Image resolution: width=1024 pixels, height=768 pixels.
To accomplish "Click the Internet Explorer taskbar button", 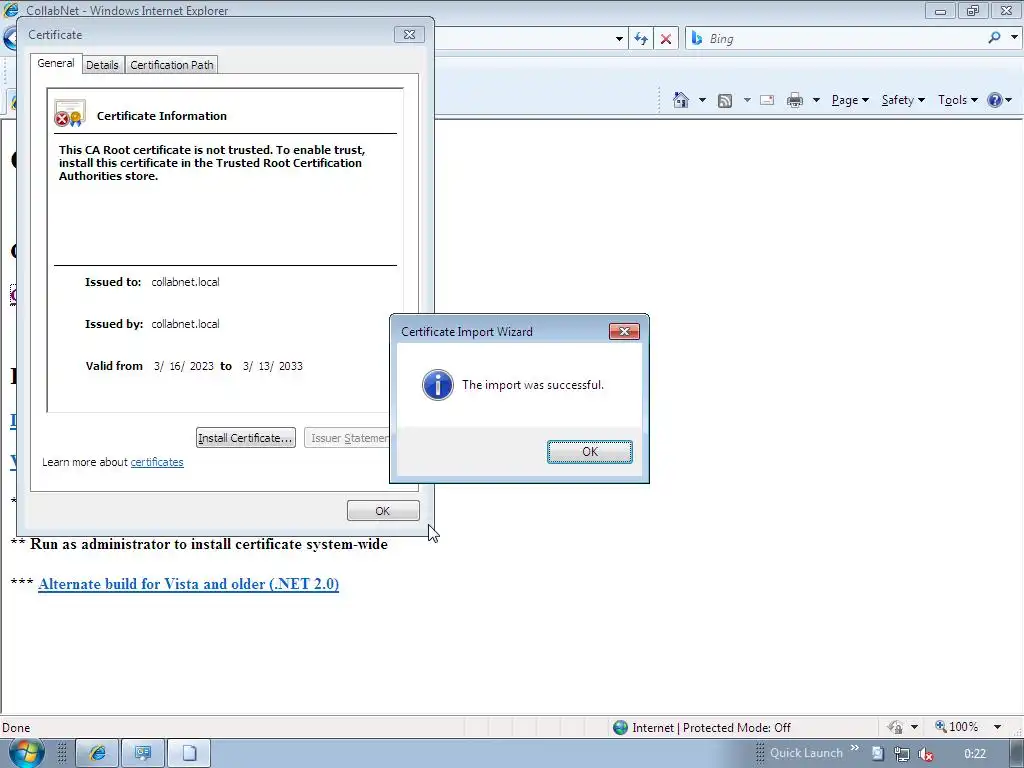I will 97,753.
